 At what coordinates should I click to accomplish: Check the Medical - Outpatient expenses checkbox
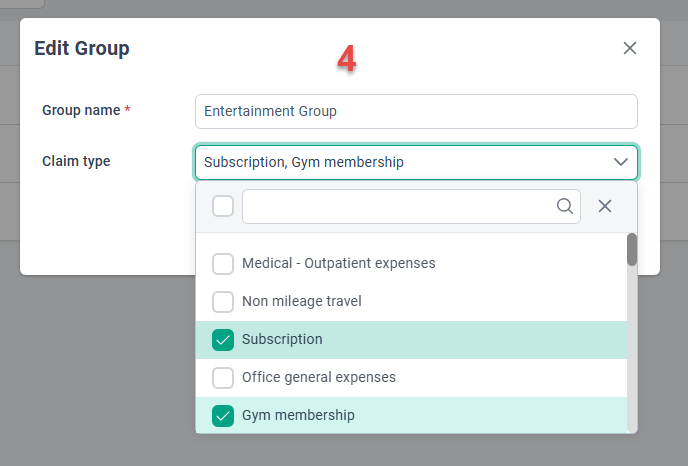click(223, 264)
